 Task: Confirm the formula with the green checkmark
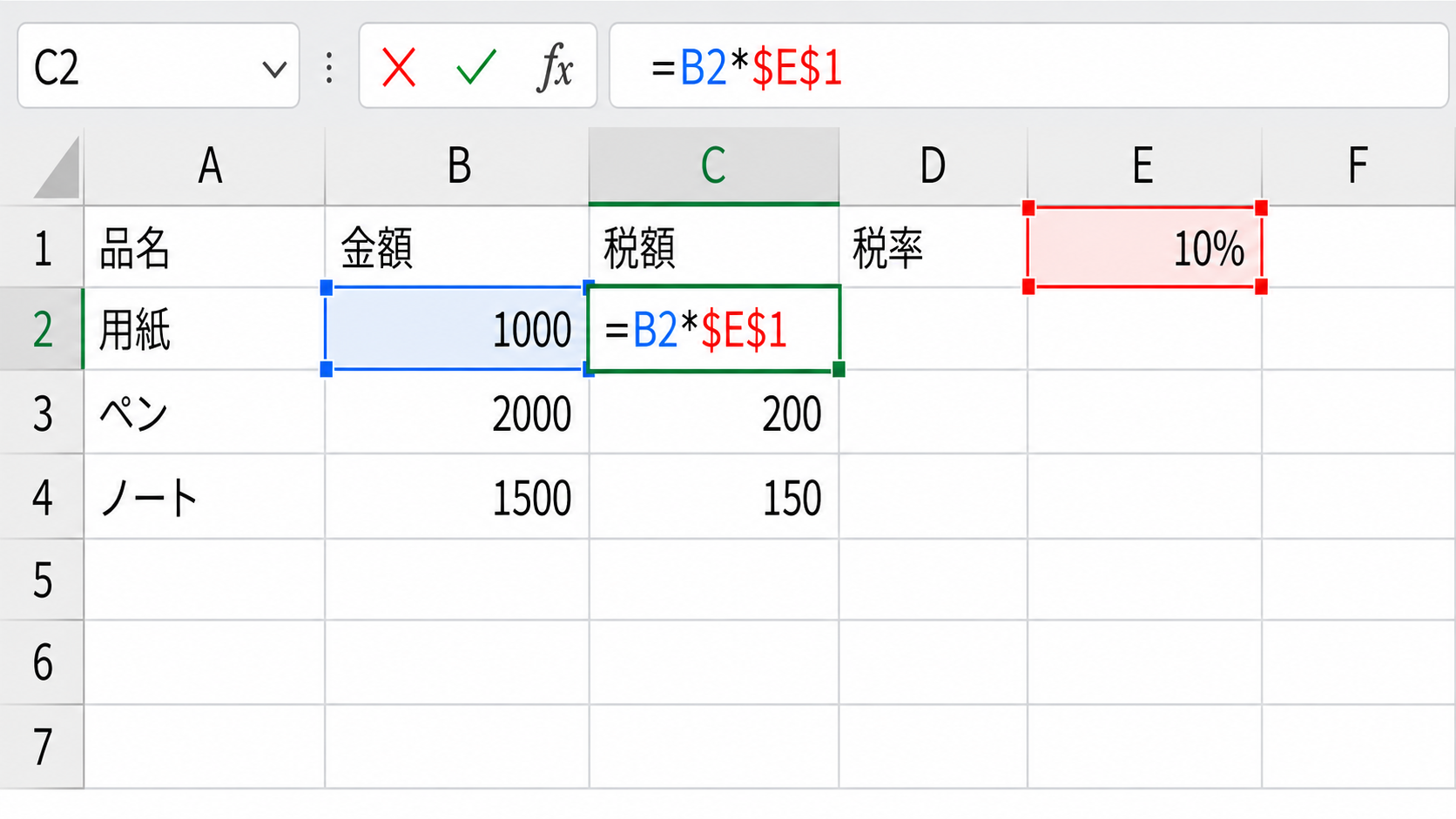click(x=476, y=67)
